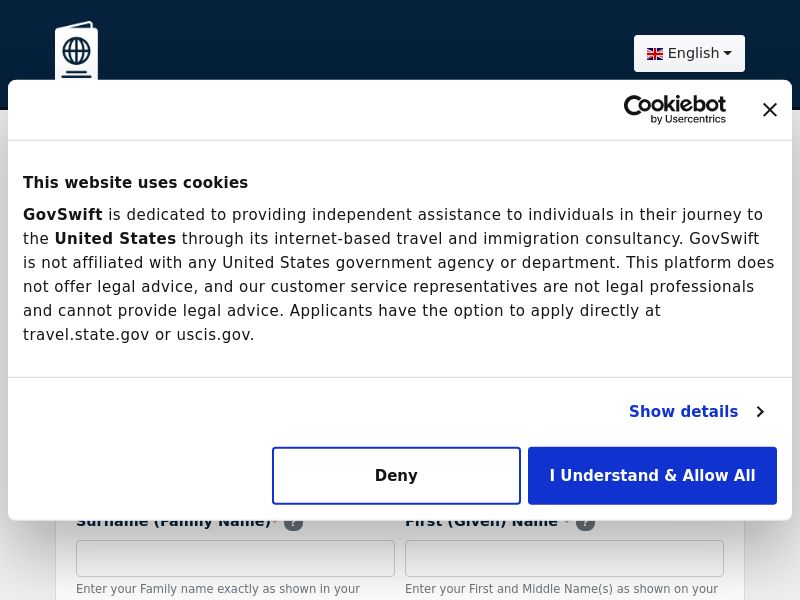Focus the Surname (Family Name) input field
This screenshot has width=800, height=600.
235,559
